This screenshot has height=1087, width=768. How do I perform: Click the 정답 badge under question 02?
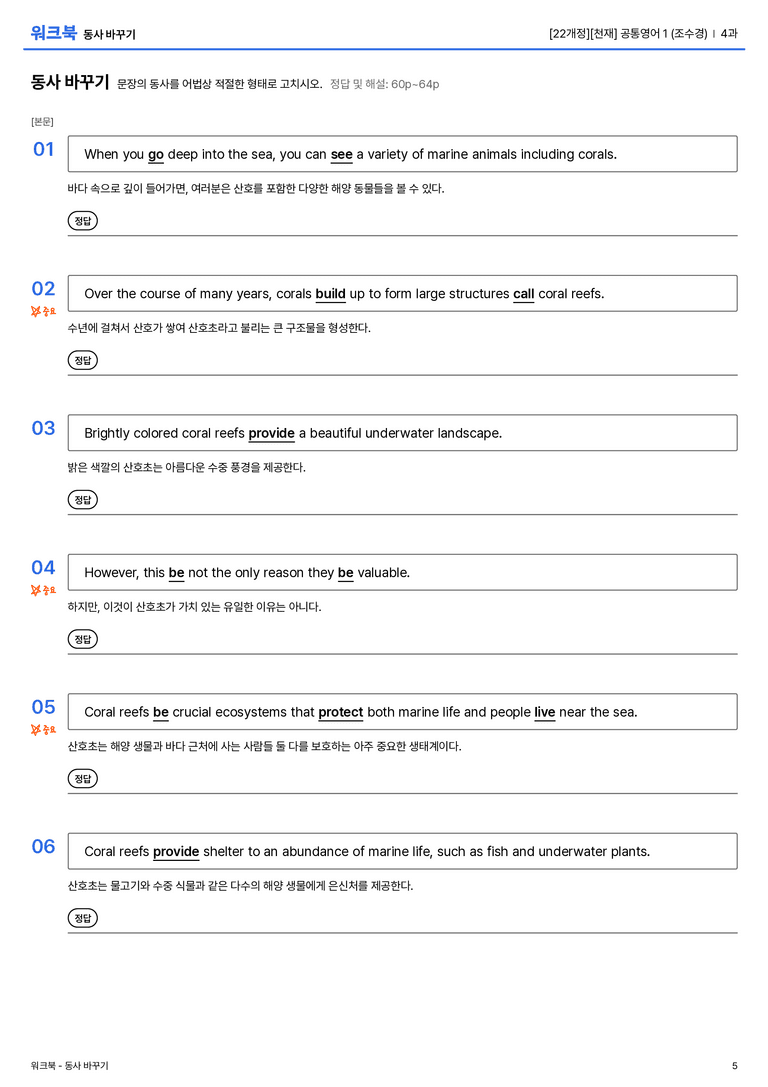[x=82, y=360]
